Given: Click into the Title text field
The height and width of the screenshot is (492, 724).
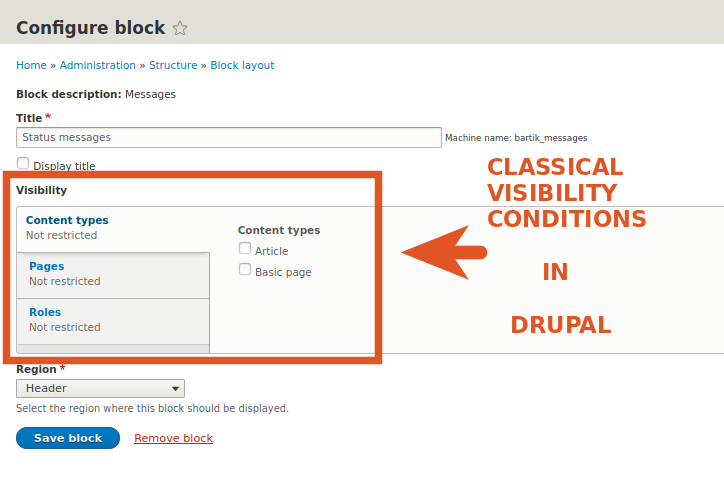Looking at the screenshot, I should tap(229, 137).
